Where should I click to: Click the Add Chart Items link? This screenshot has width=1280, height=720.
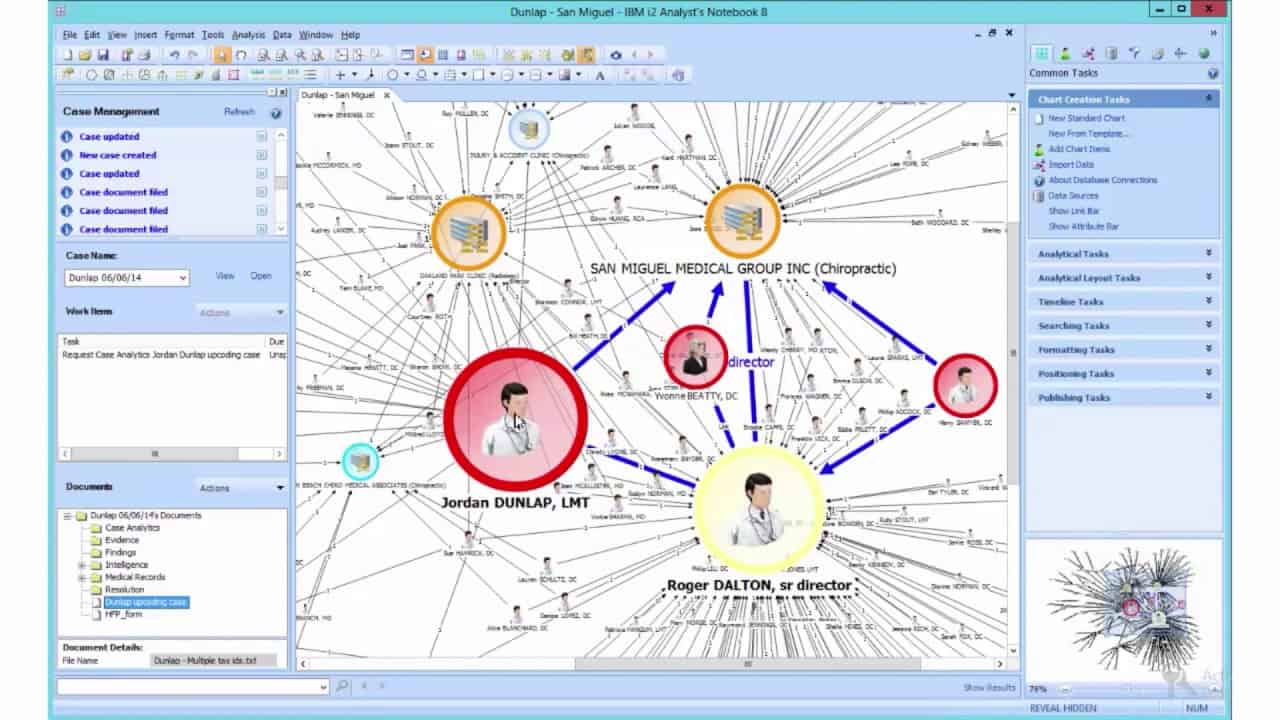1079,149
